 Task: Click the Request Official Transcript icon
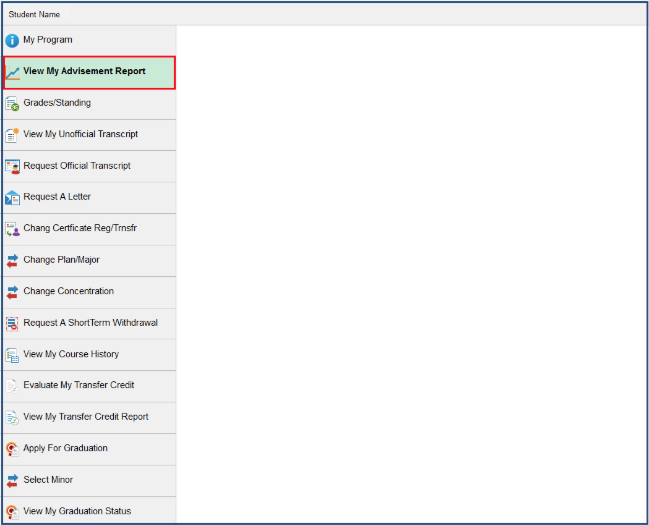click(13, 167)
